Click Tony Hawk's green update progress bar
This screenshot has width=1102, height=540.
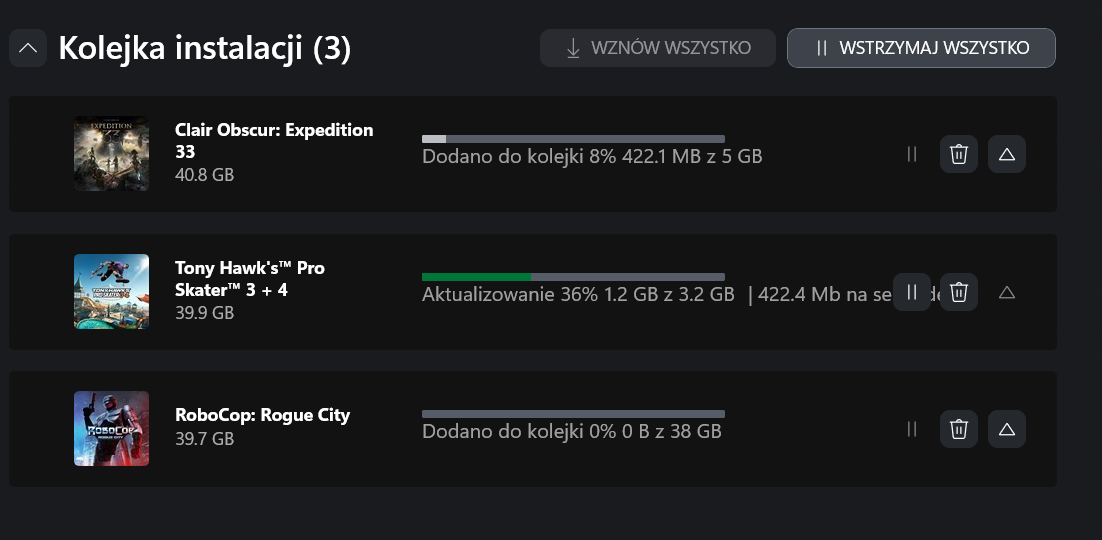pyautogui.click(x=573, y=277)
